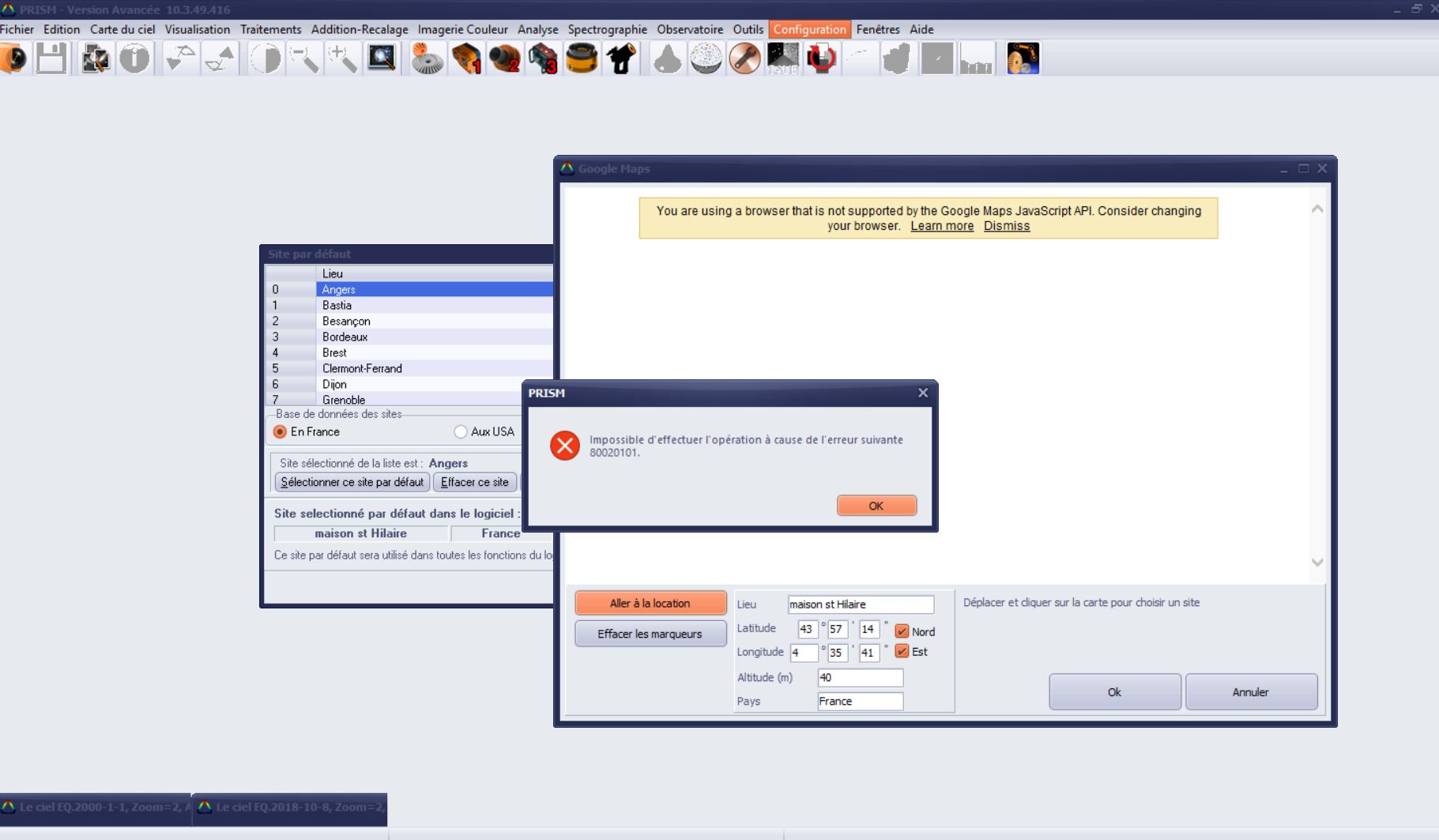Click the gear wheel toolbar icon
The width and height of the screenshot is (1439, 840).
pos(428,59)
